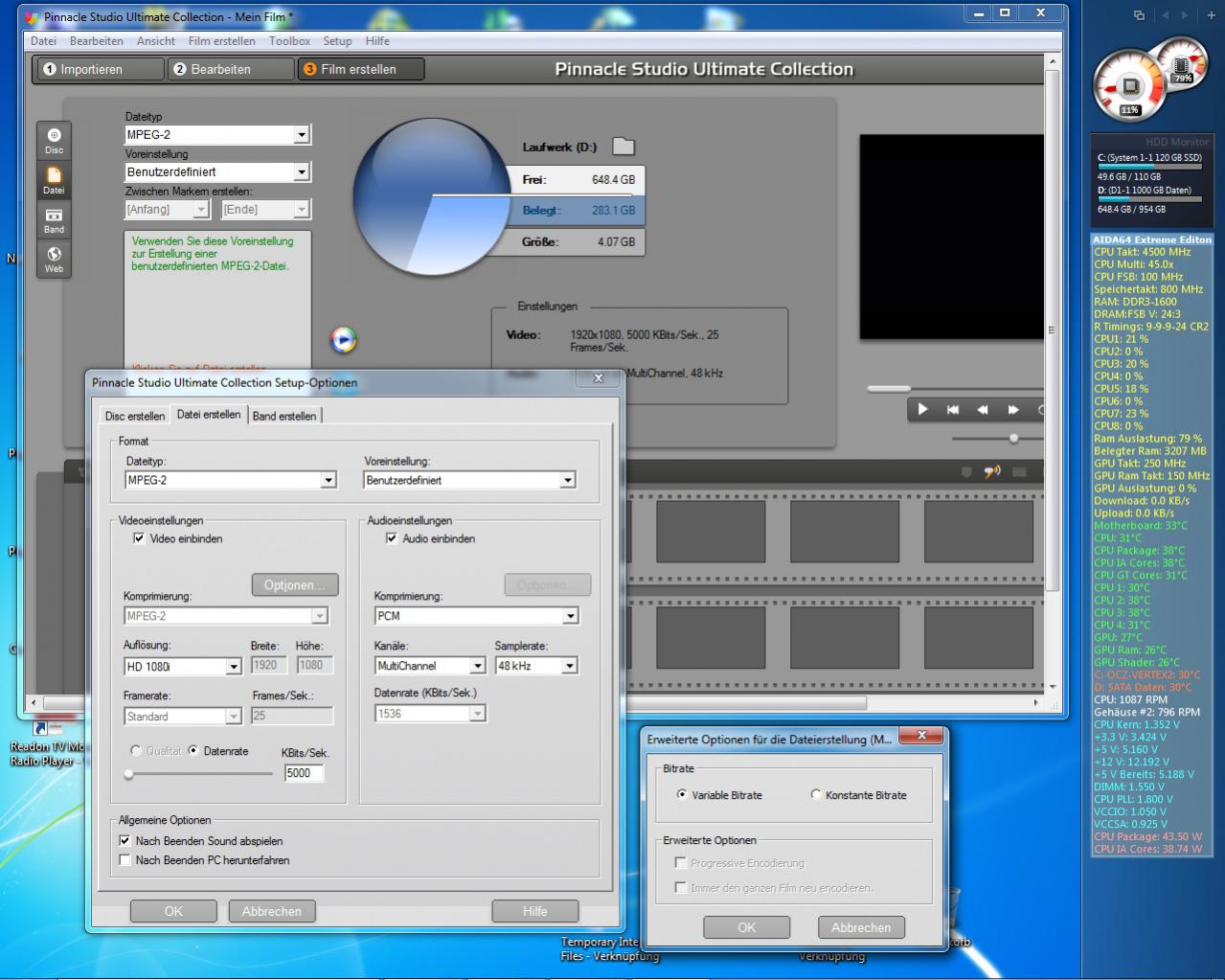This screenshot has width=1225, height=980.
Task: Disable Nach Beenden Sound abspielen
Action: (125, 840)
